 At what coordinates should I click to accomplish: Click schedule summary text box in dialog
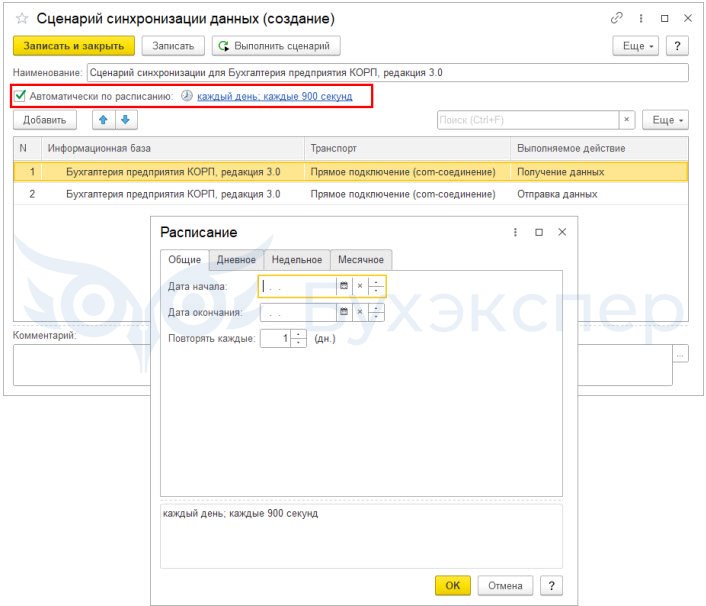click(x=361, y=536)
